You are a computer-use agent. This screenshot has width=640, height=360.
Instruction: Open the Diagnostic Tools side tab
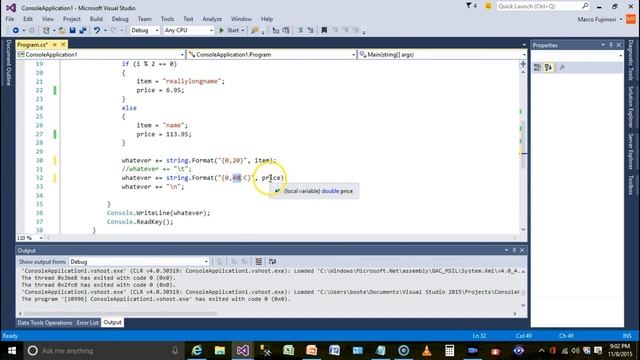(631, 60)
